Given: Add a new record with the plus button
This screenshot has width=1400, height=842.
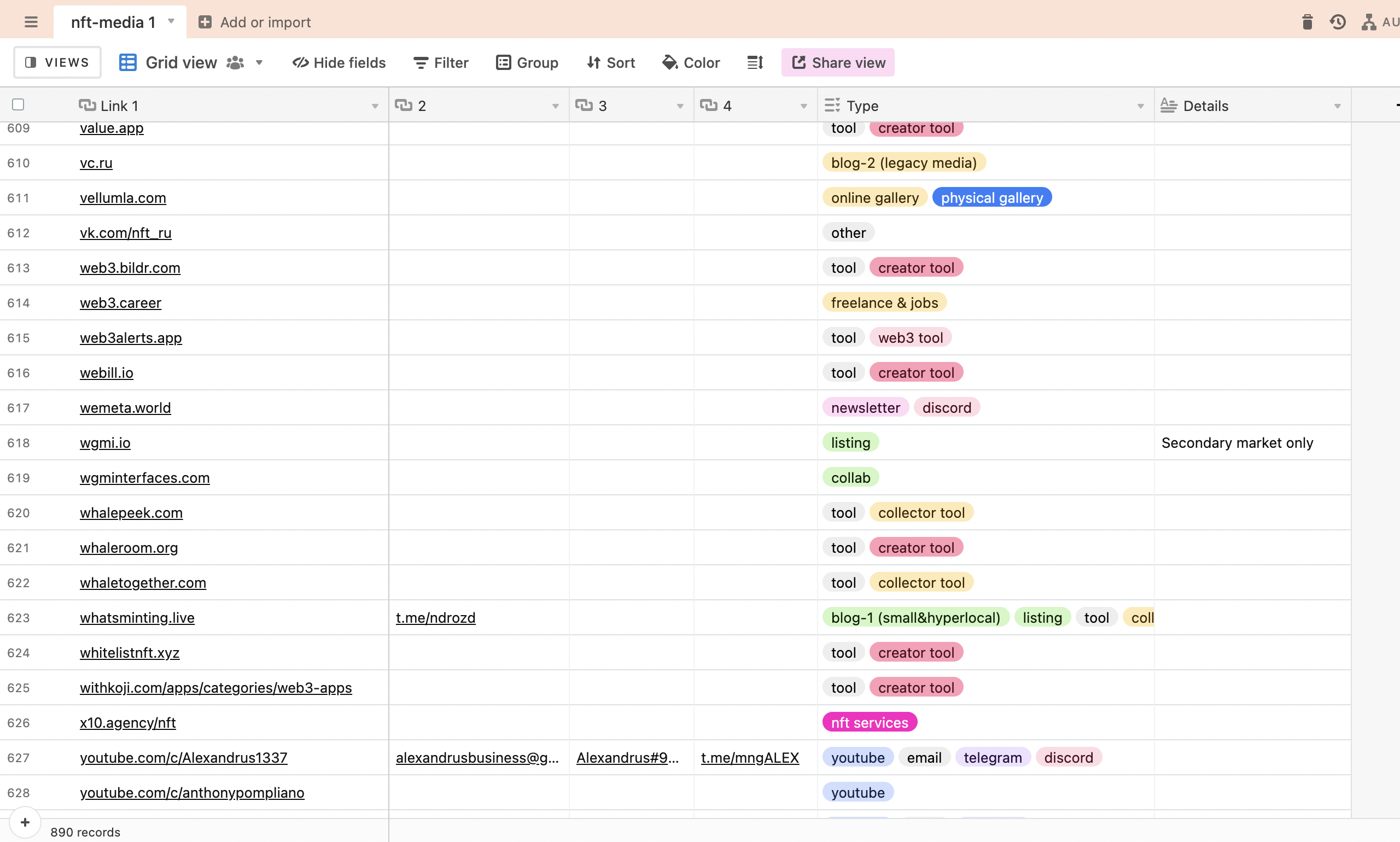Looking at the screenshot, I should pyautogui.click(x=25, y=822).
